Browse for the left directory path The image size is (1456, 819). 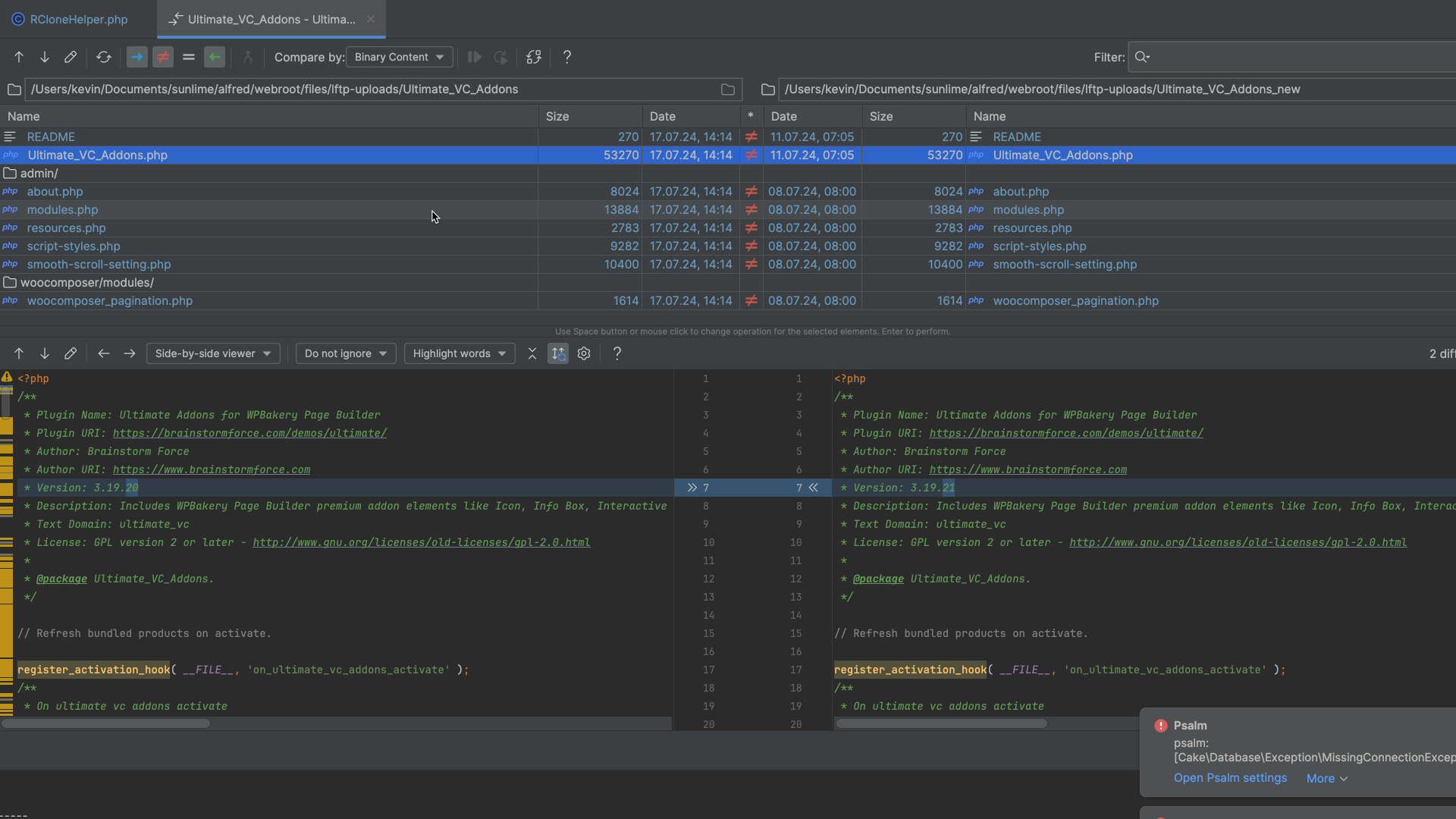[x=728, y=89]
